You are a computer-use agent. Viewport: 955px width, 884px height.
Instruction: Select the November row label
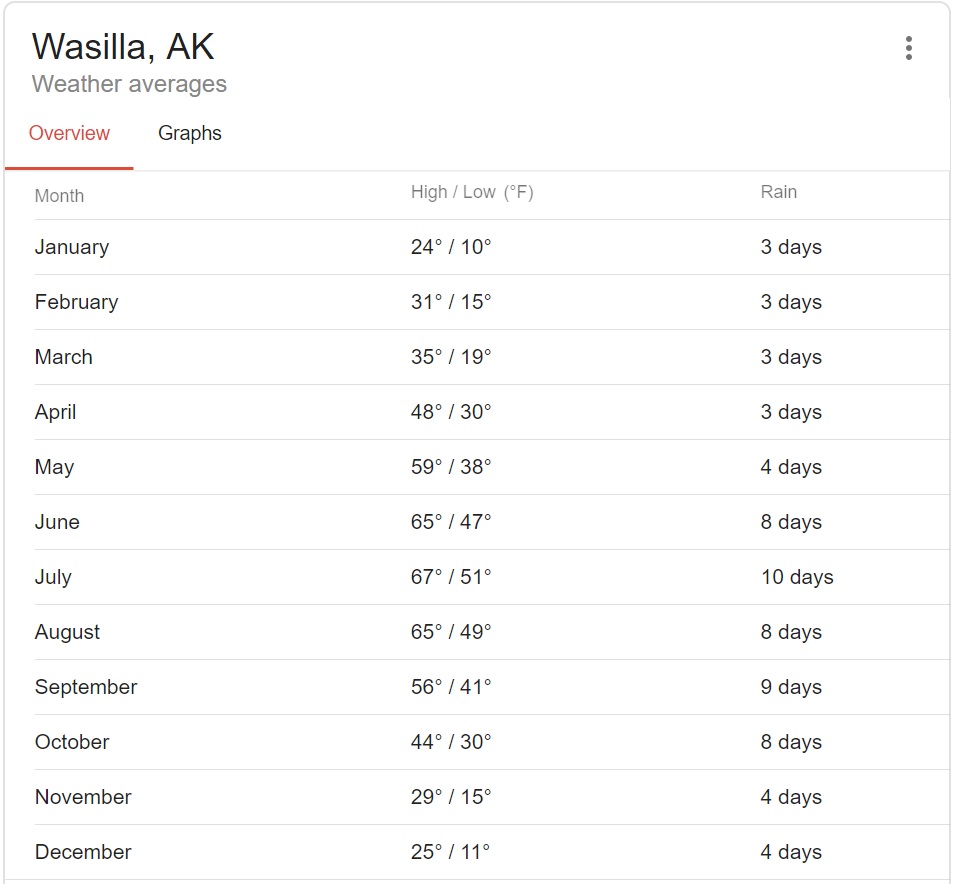[x=83, y=797]
